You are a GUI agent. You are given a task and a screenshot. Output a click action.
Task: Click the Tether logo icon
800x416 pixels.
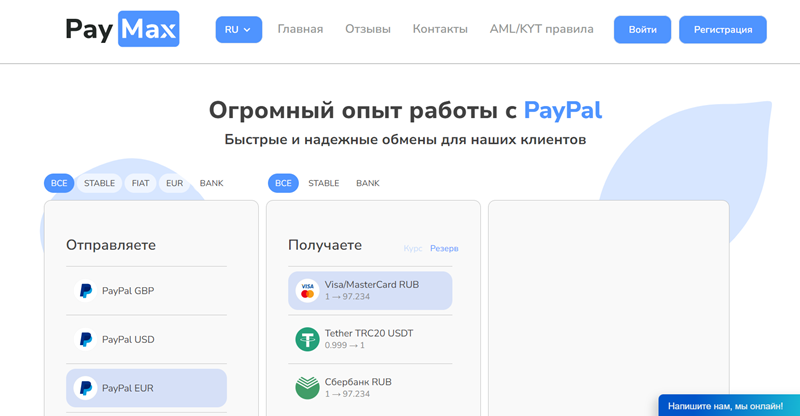tap(308, 339)
